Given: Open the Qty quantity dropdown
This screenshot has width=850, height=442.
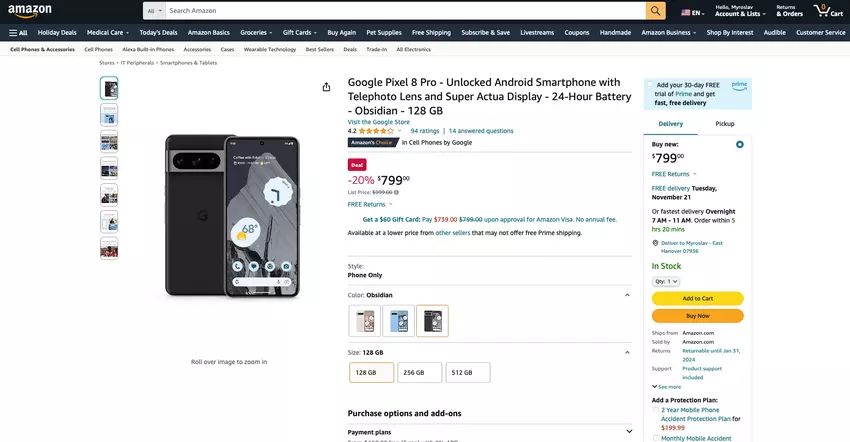Looking at the screenshot, I should 666,281.
